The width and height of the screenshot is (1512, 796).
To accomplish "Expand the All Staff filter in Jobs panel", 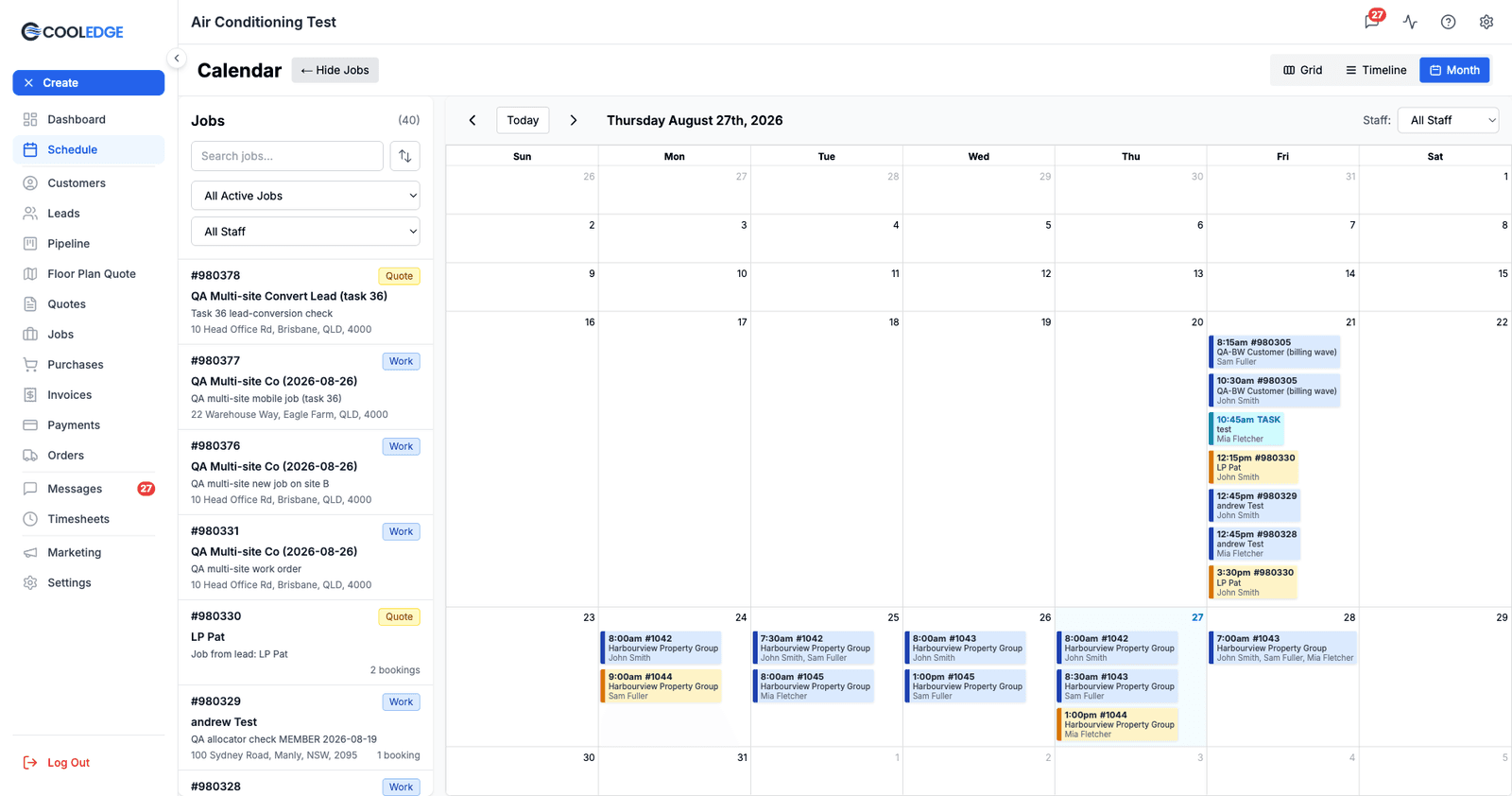I will pyautogui.click(x=305, y=232).
